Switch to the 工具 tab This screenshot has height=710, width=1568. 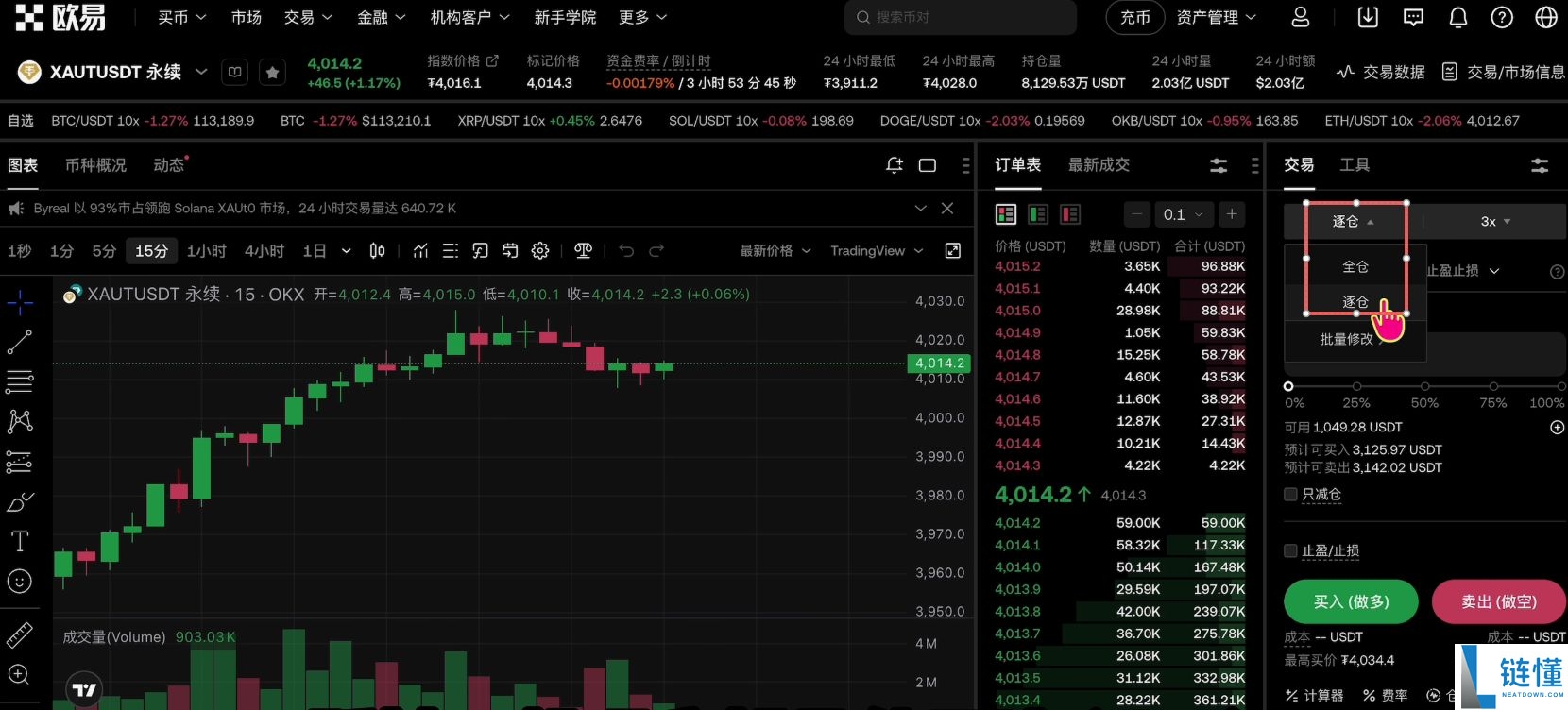tap(1355, 164)
